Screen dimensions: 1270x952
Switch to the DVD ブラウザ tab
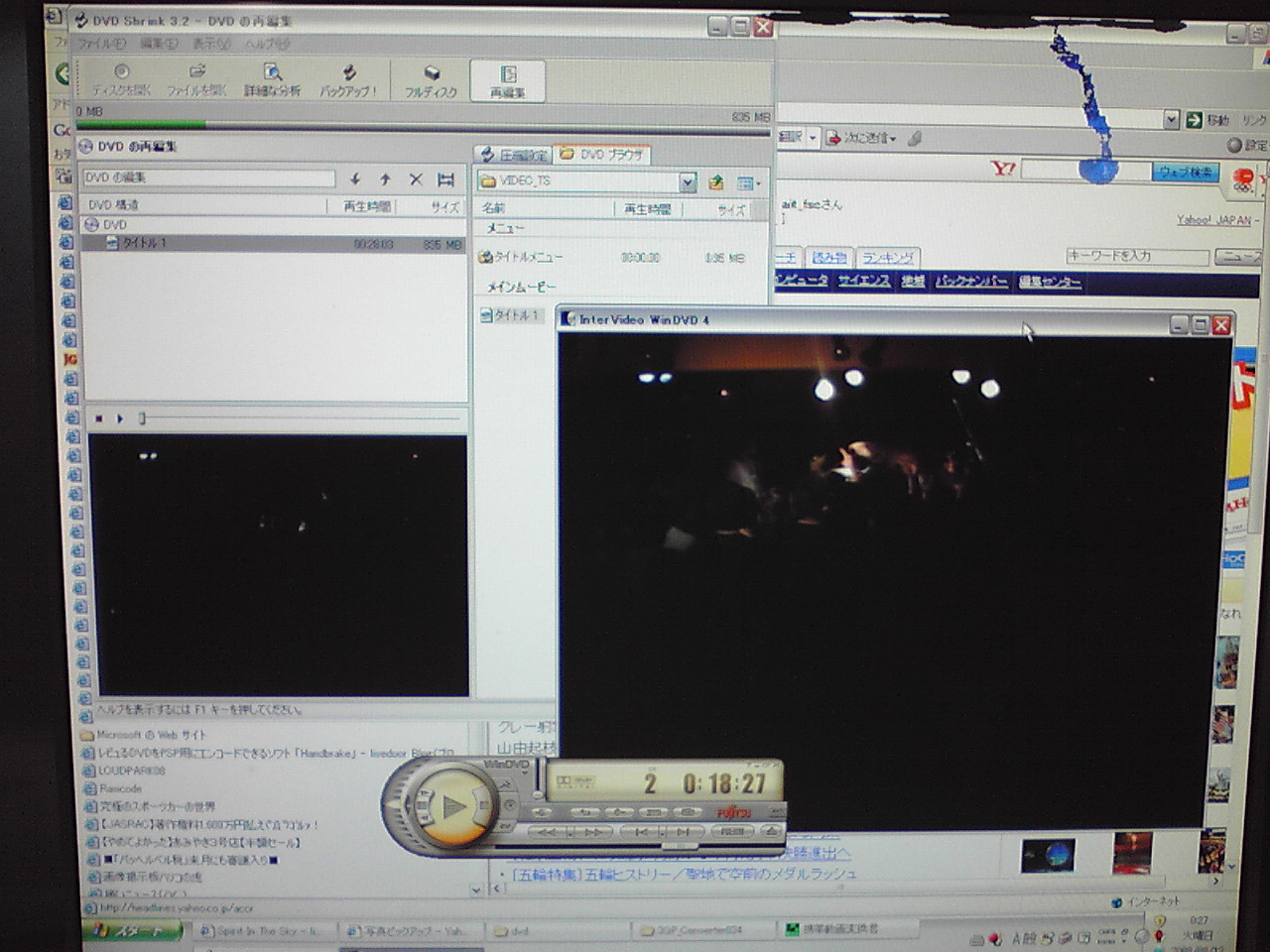coord(602,154)
